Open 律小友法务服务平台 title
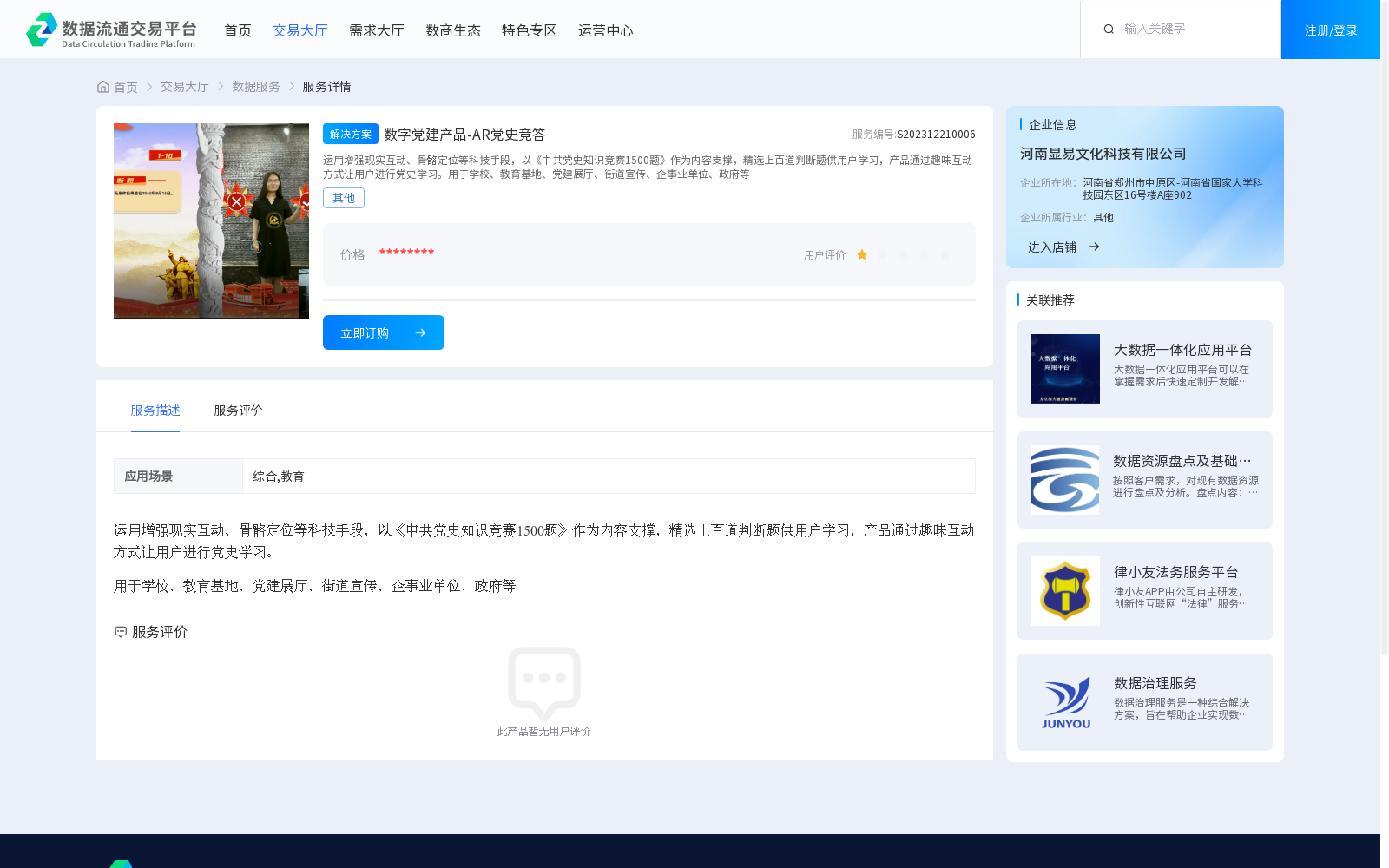This screenshot has width=1389, height=868. (x=1176, y=572)
